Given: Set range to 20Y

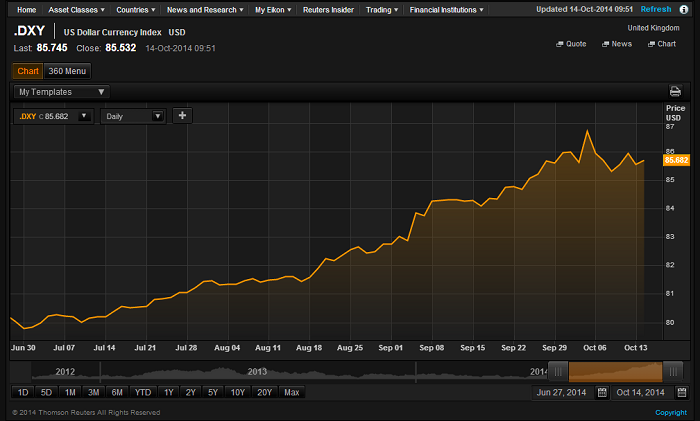Looking at the screenshot, I should (264, 392).
